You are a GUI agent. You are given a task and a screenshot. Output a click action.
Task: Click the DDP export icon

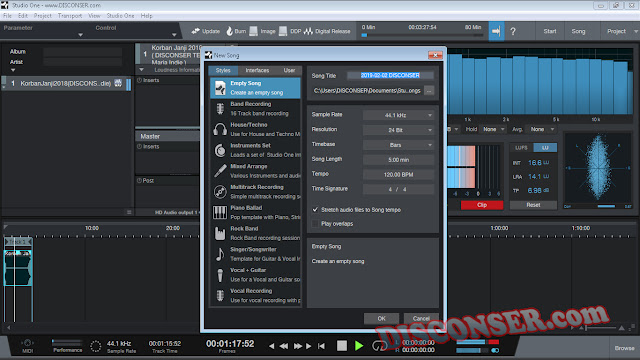[x=283, y=31]
